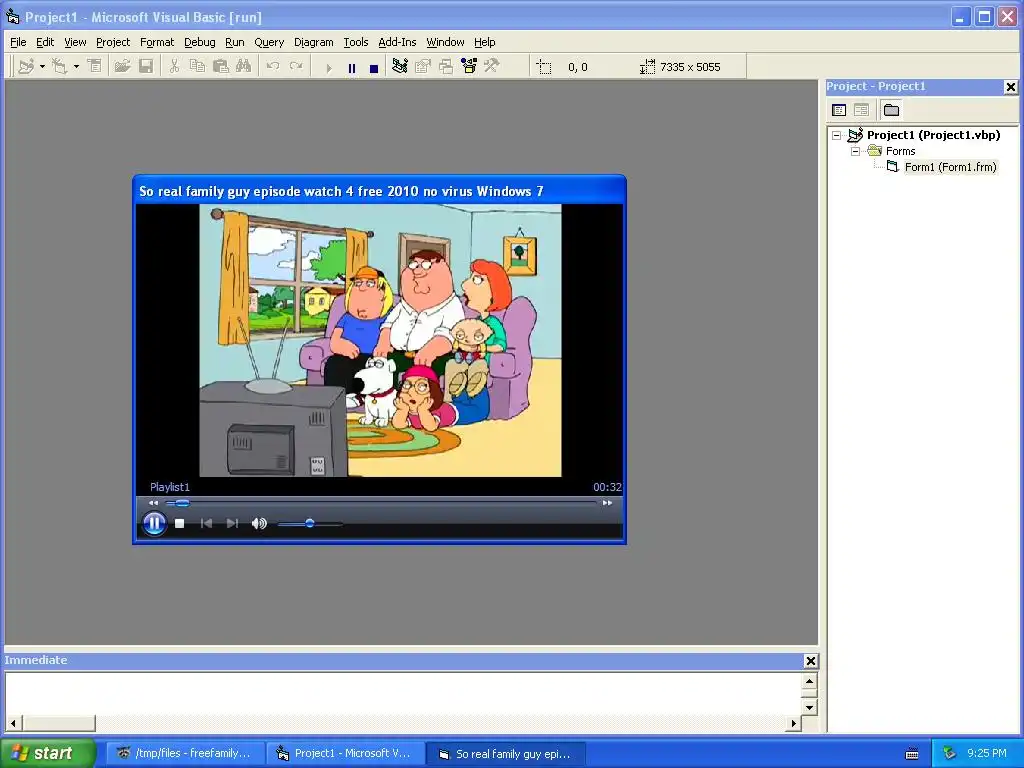Screen dimensions: 1024x768
Task: Click the Family Guy video frame
Action: click(x=380, y=340)
